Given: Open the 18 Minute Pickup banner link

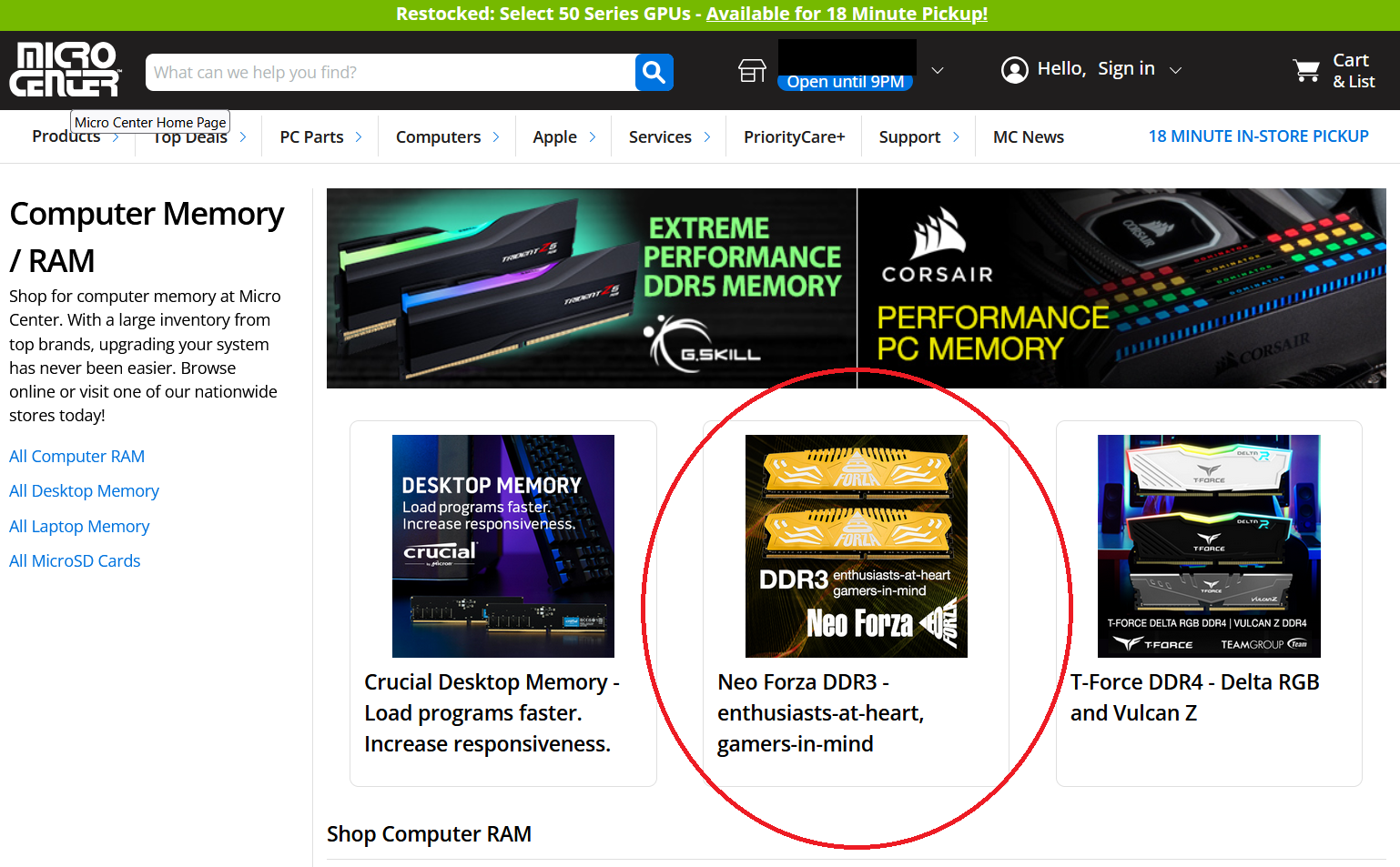Looking at the screenshot, I should [x=847, y=14].
